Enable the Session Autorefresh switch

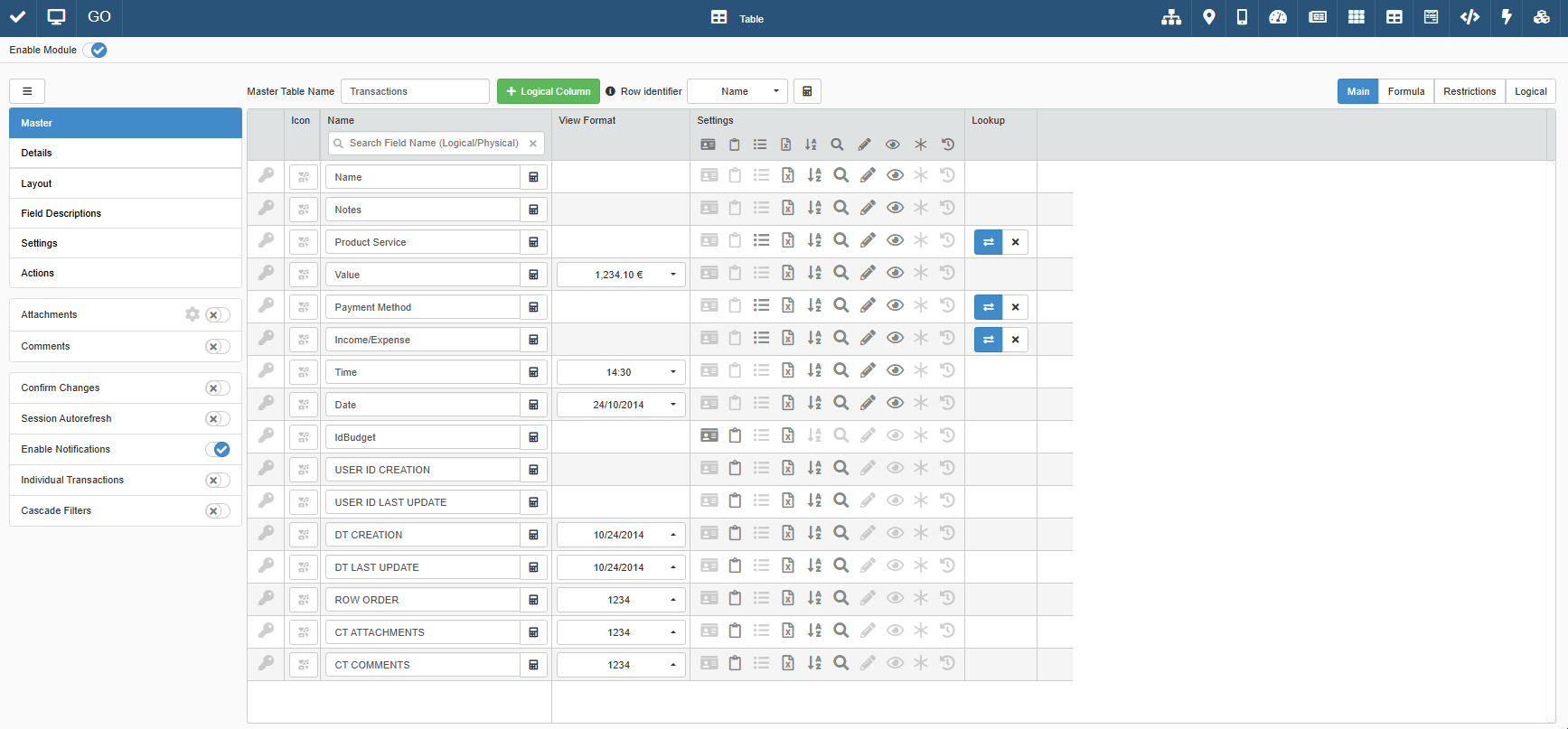217,418
